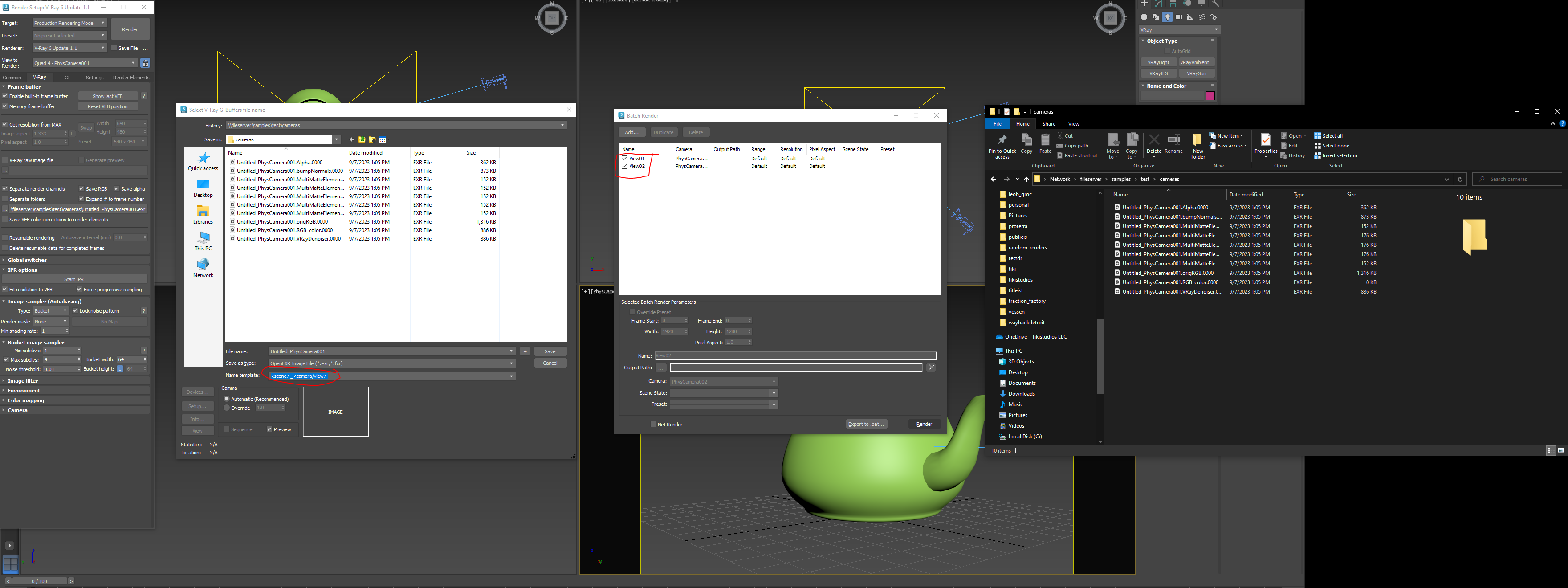Viewport: 1568px width, 588px height.
Task: Select Libraries in save dialog sidebar
Action: pyautogui.click(x=203, y=215)
